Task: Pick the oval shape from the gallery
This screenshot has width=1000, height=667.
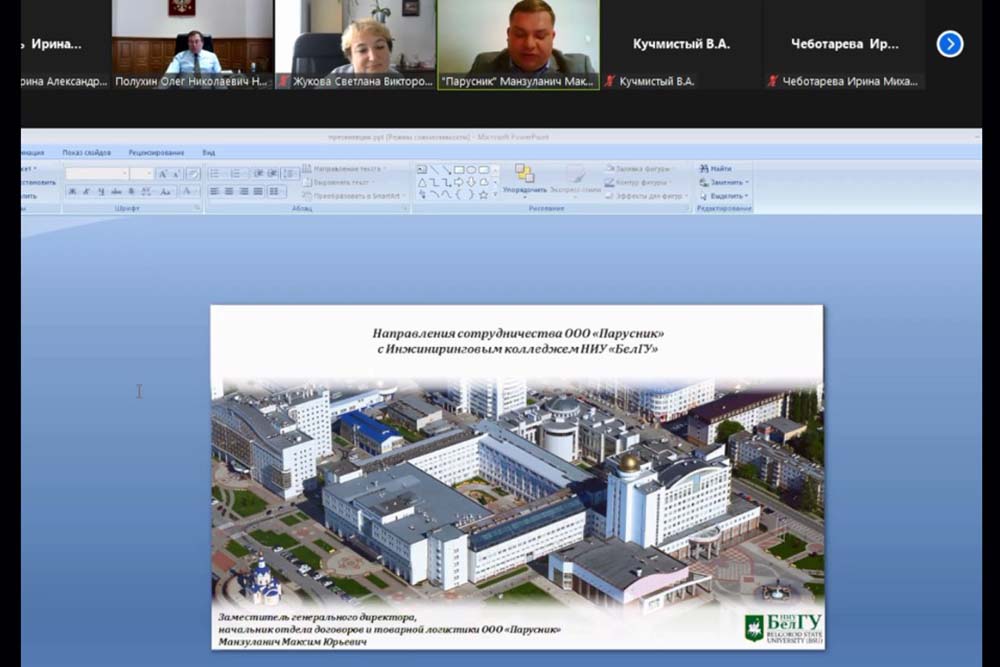Action: [470, 170]
